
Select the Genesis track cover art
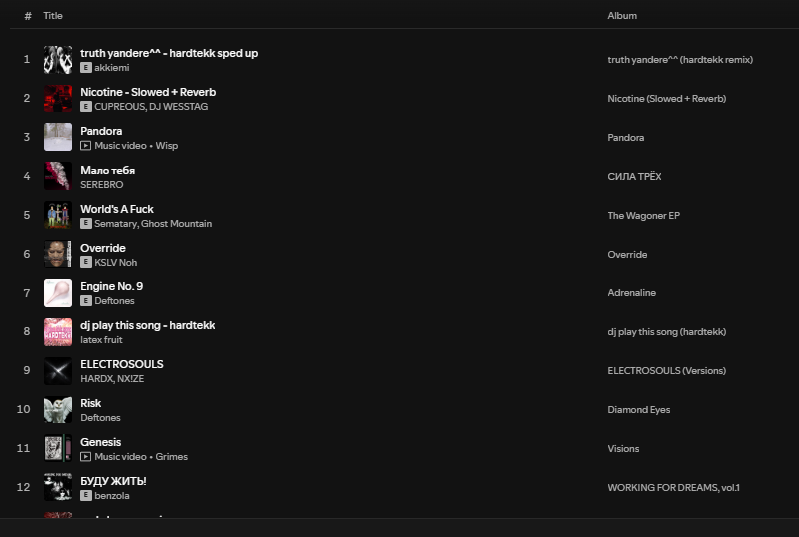click(x=58, y=448)
